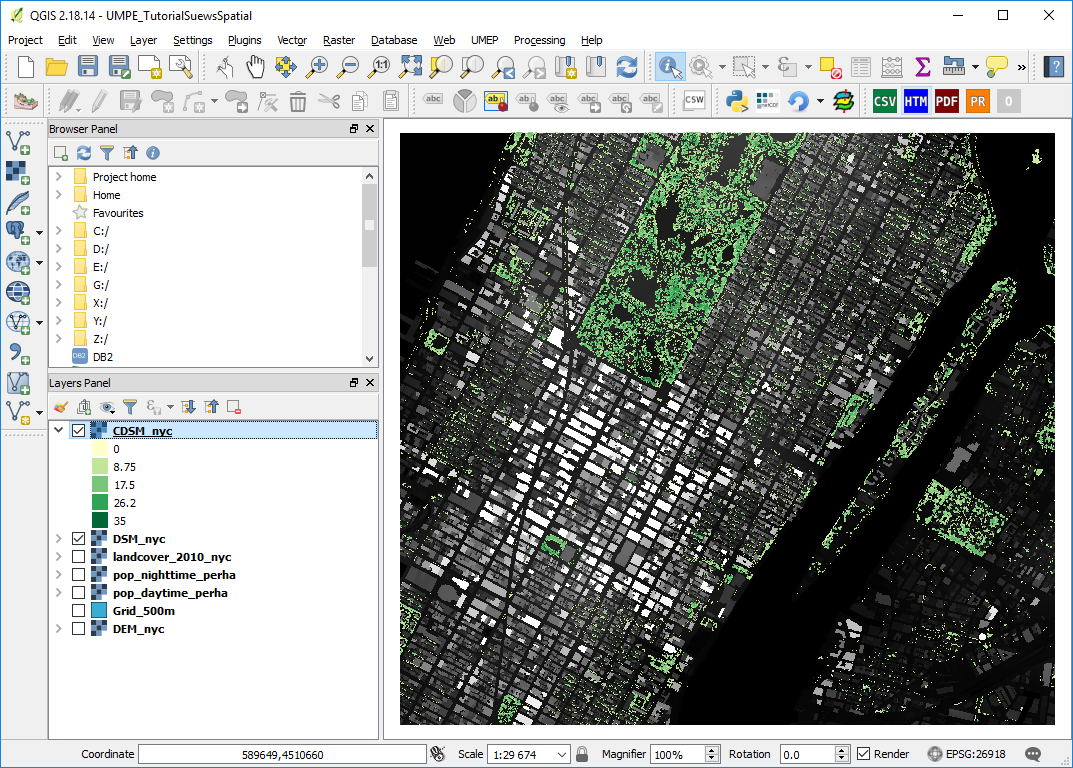
Task: Activate the Identify Features tool
Action: click(x=669, y=66)
